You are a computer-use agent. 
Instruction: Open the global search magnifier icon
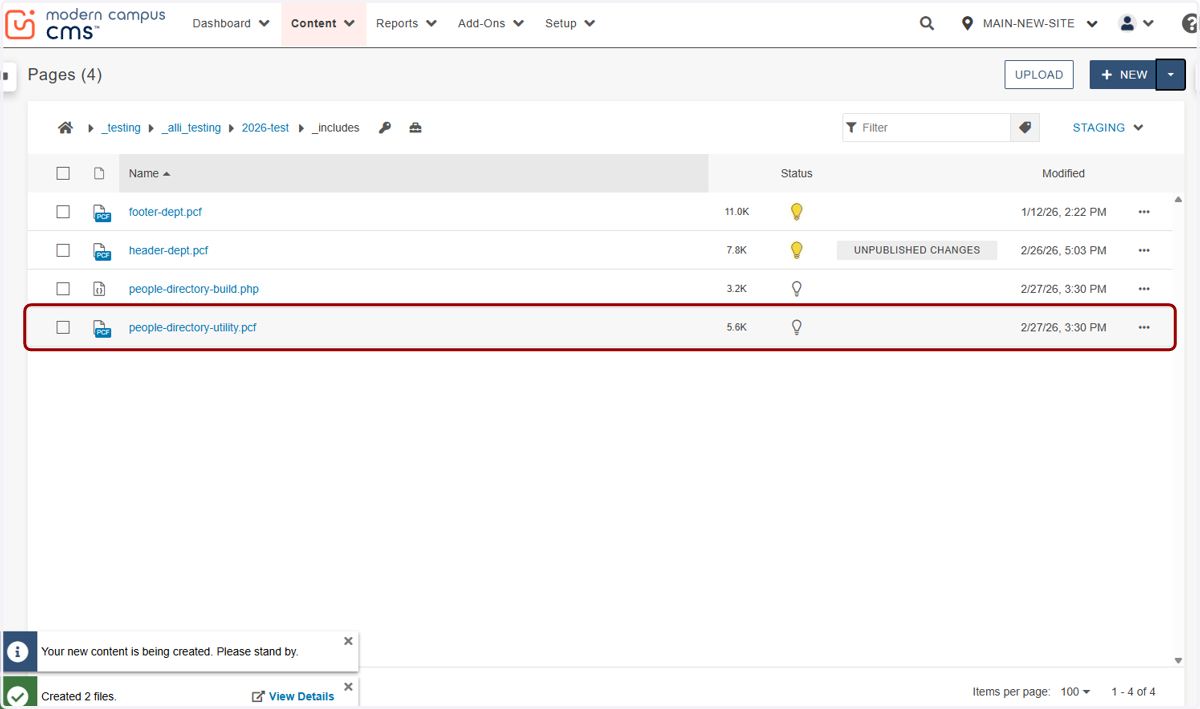pos(927,23)
